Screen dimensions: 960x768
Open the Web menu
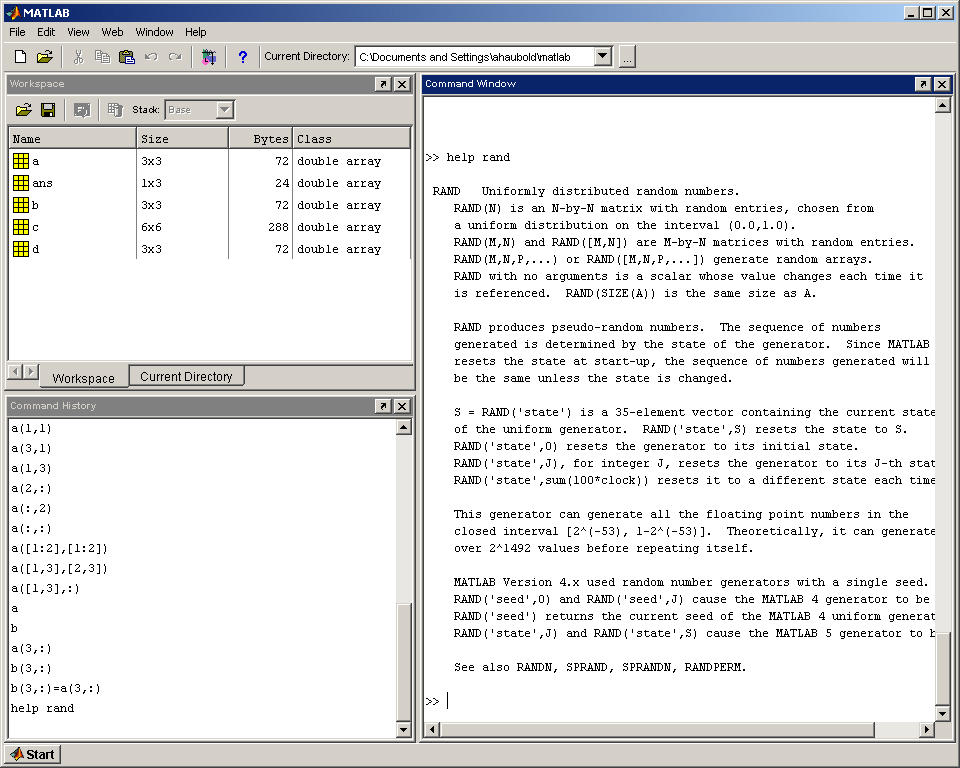(112, 32)
